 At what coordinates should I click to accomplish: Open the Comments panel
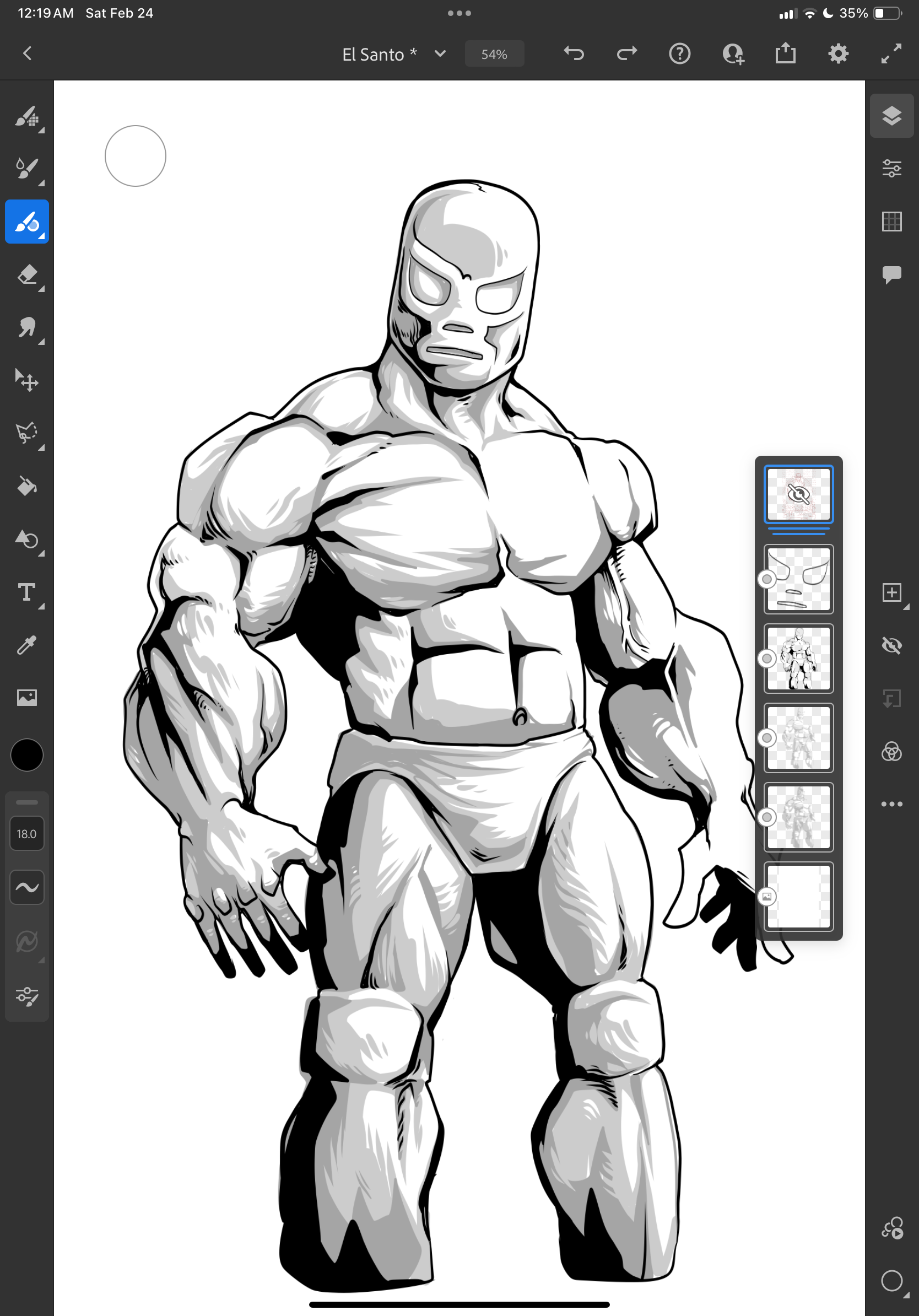pos(891,274)
